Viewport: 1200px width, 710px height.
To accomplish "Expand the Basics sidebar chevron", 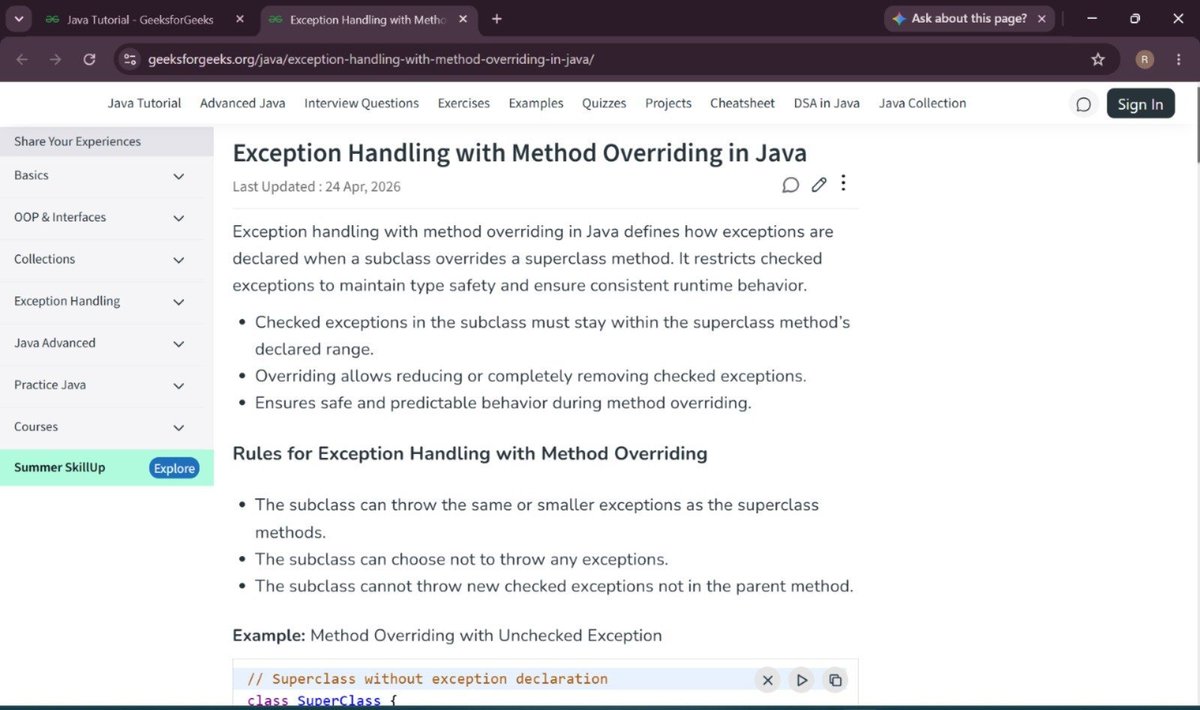I will 179,177.
